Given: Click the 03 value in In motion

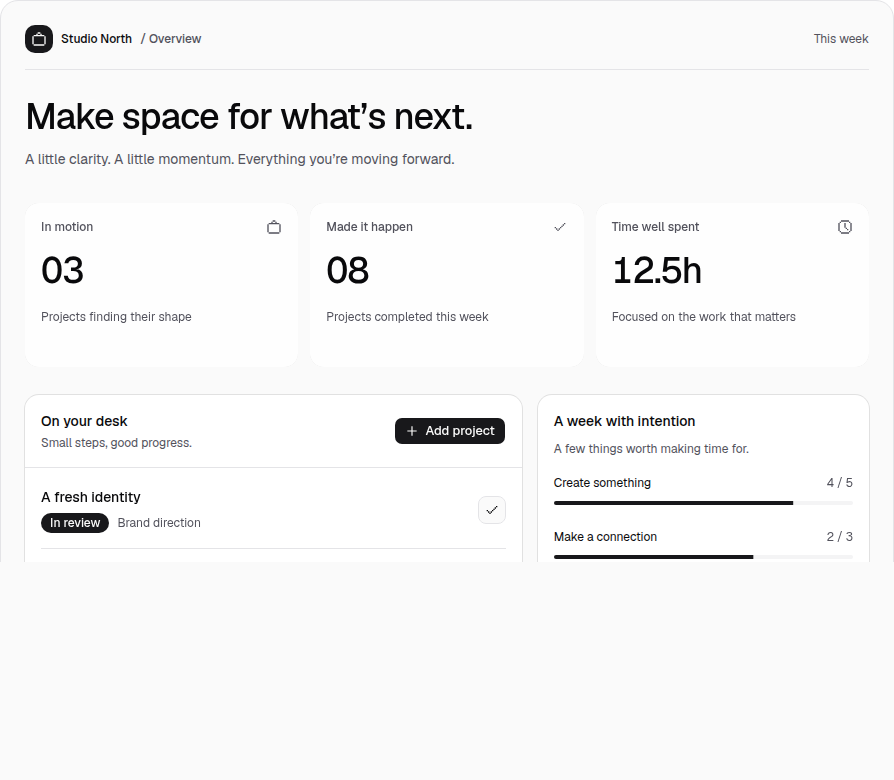Looking at the screenshot, I should pyautogui.click(x=63, y=270).
